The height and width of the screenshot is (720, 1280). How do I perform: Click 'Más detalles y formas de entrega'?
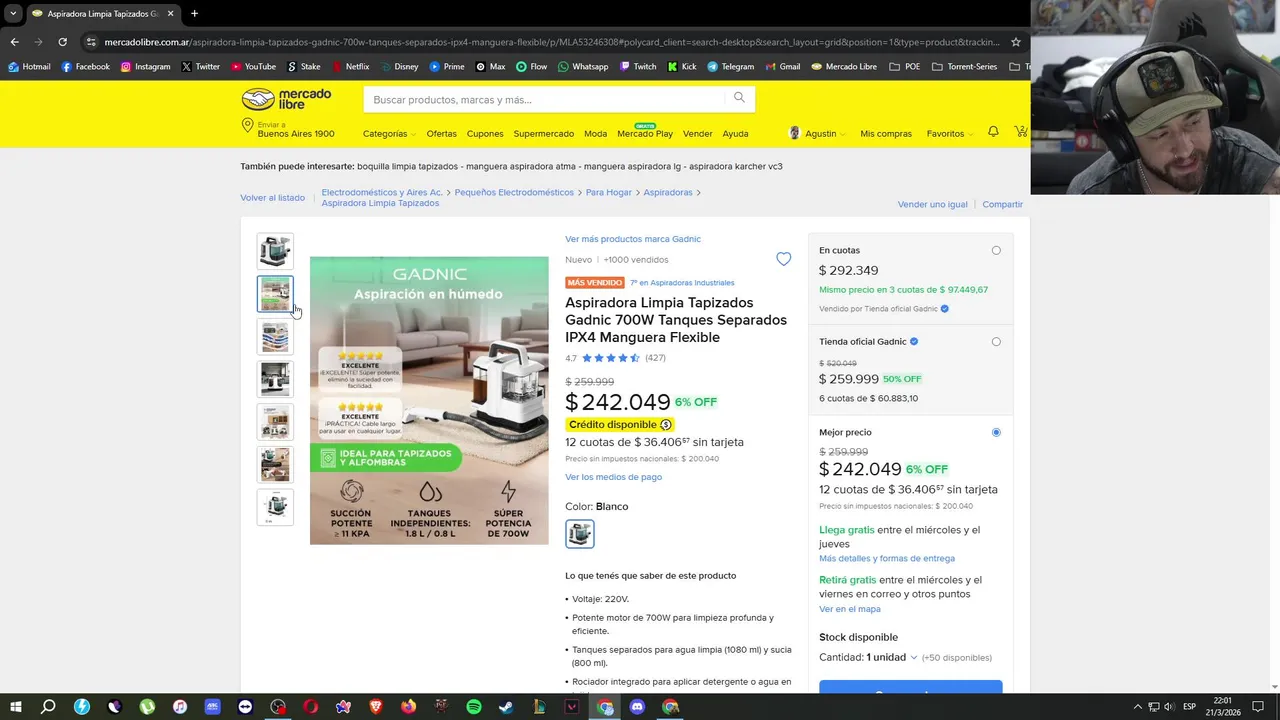(887, 558)
